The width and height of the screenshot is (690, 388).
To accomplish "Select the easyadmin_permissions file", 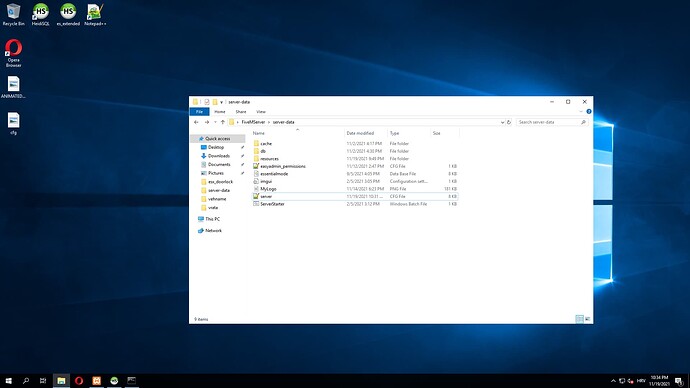I will coord(355,166).
